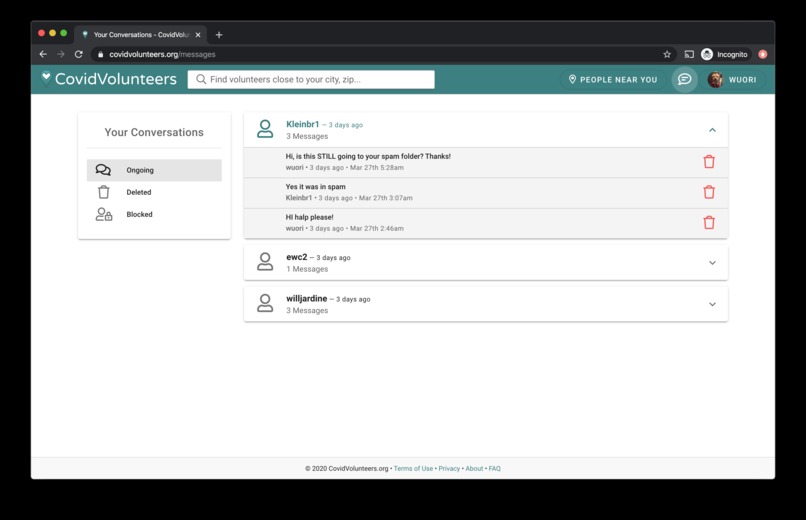Switch to the Your Conversations browser tab
This screenshot has height=520, width=806.
coord(141,34)
